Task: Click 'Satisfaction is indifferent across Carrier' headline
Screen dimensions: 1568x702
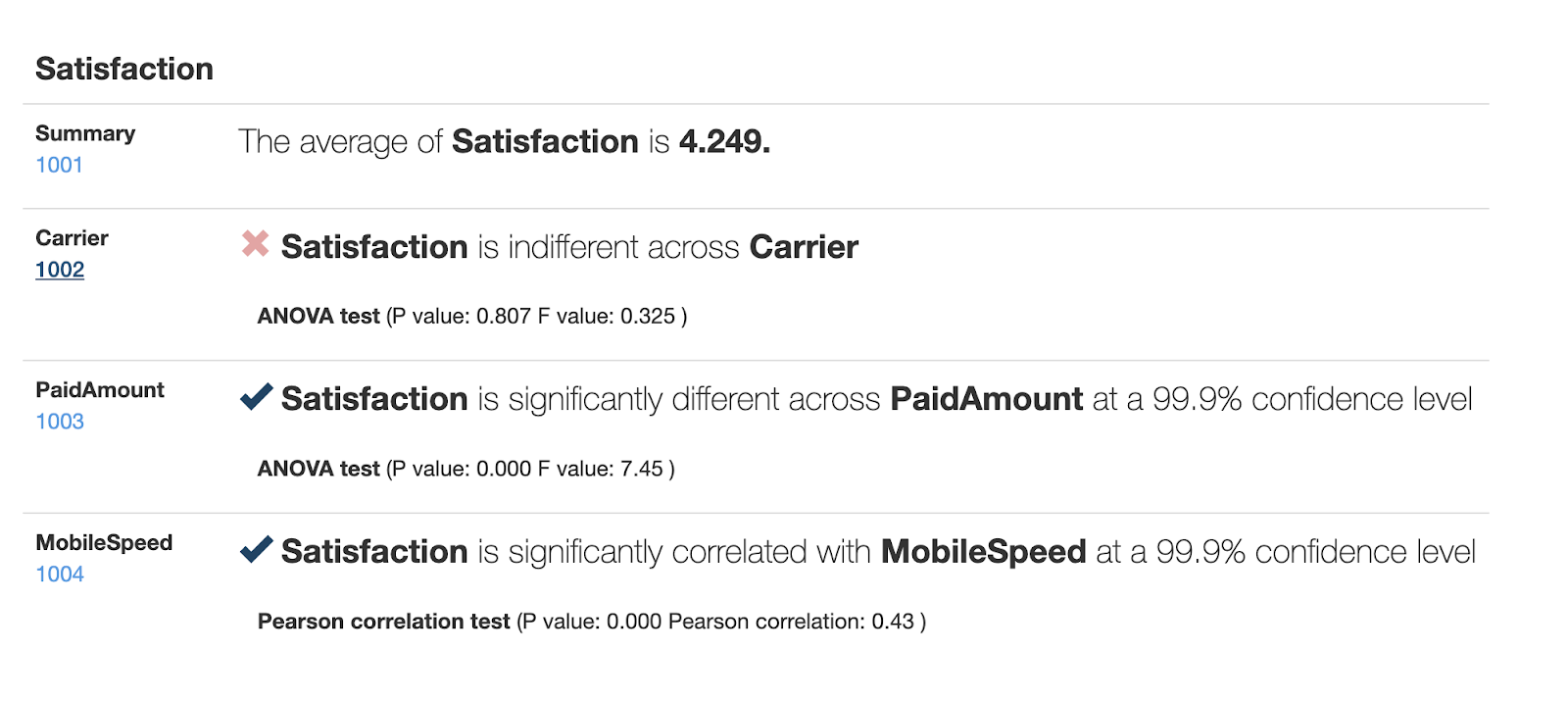Action: pyautogui.click(x=569, y=247)
